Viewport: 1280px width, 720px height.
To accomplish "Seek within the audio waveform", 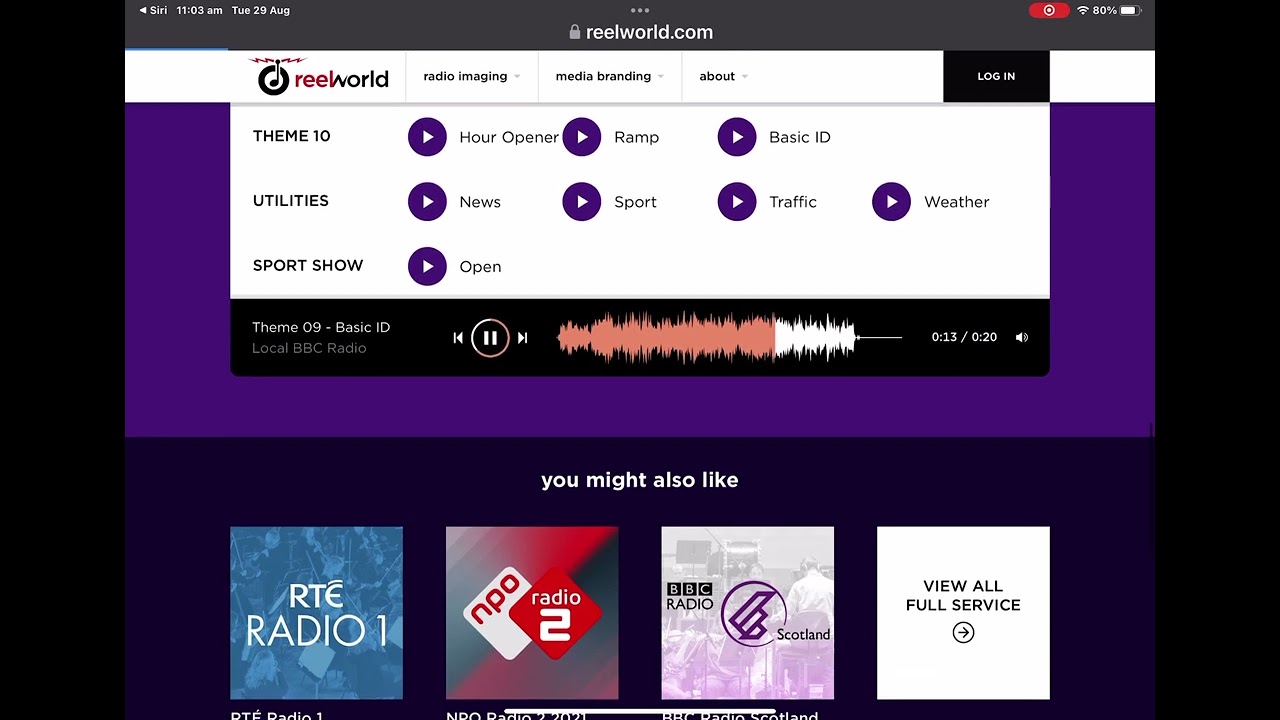I will pos(730,338).
